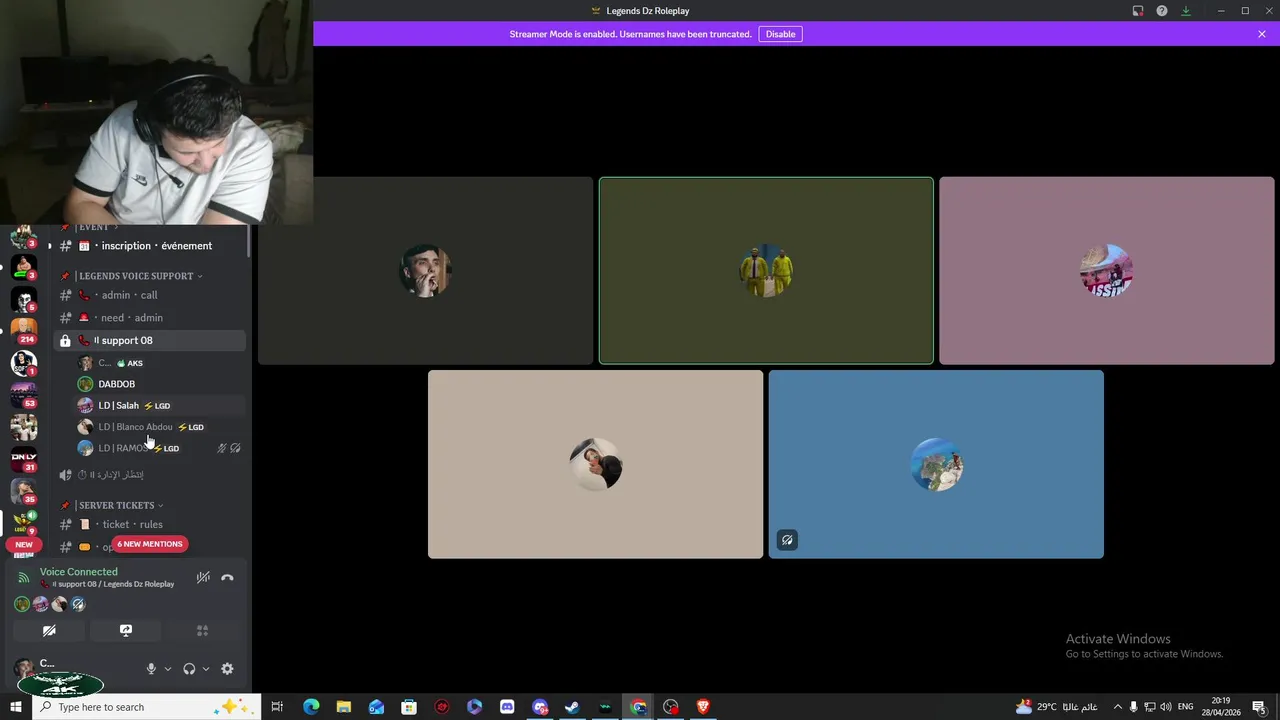The height and width of the screenshot is (720, 1280).
Task: Open the ENG language indicator
Action: (x=1186, y=707)
